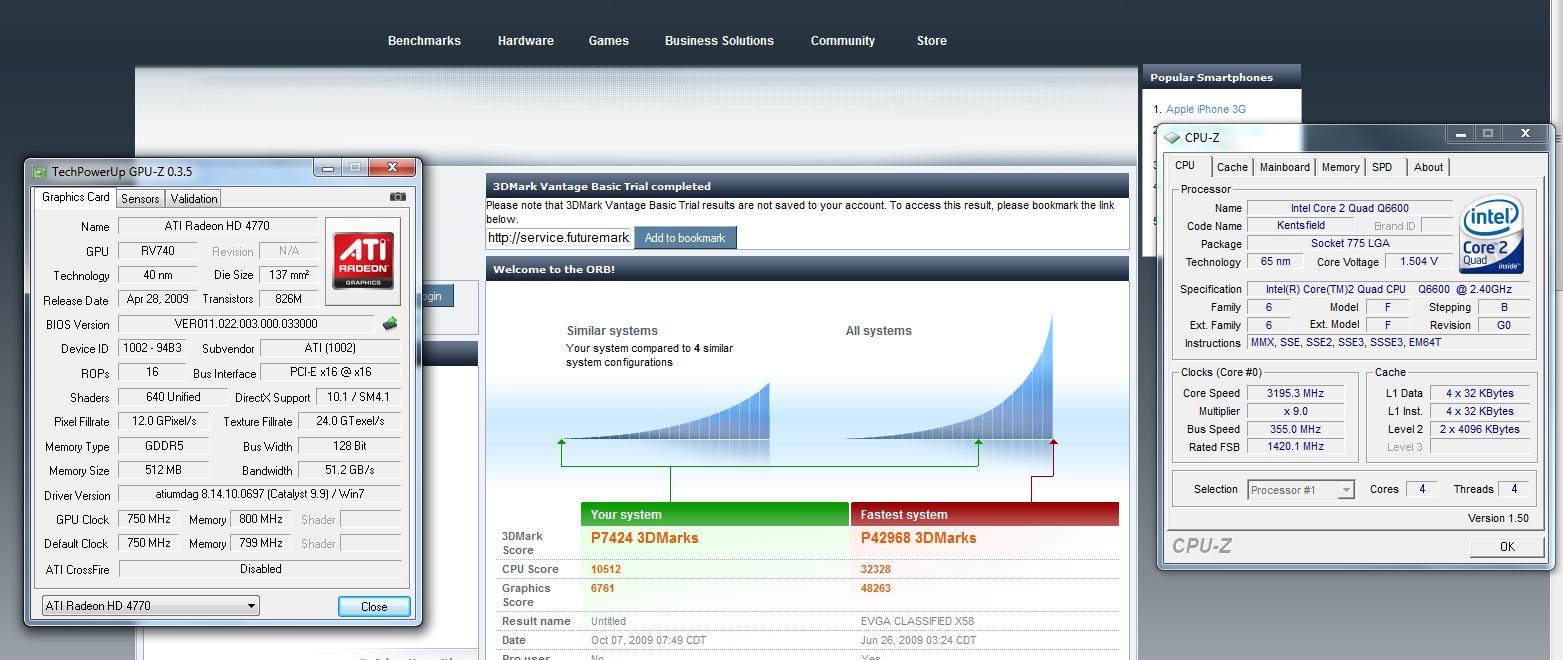
Task: Click the Add to bookmark button
Action: pos(685,238)
